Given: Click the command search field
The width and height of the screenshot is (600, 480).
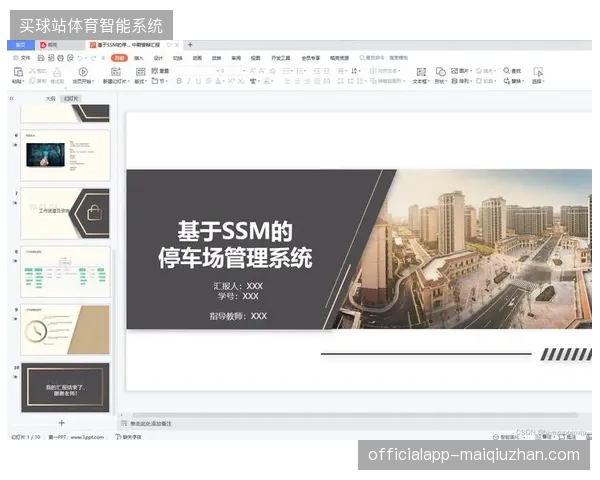Looking at the screenshot, I should [x=384, y=58].
